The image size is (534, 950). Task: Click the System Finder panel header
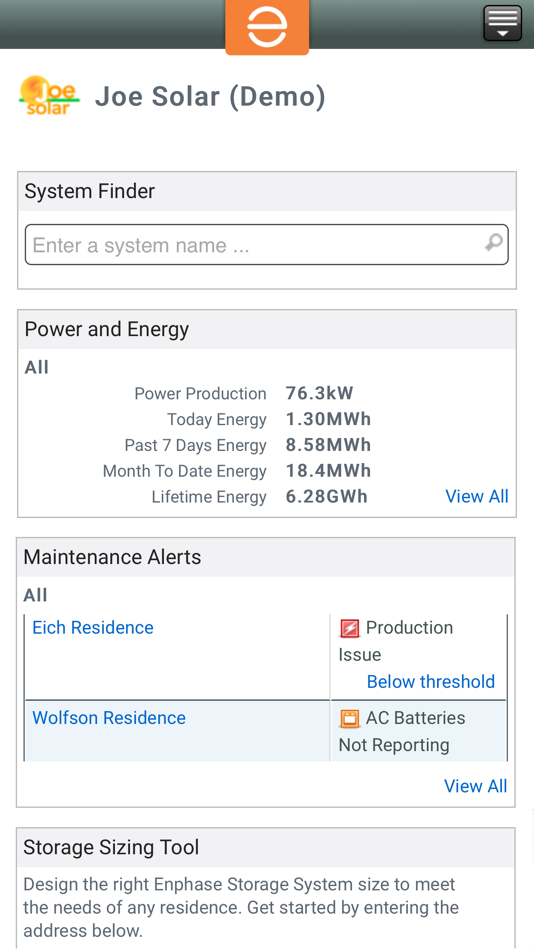coord(267,191)
